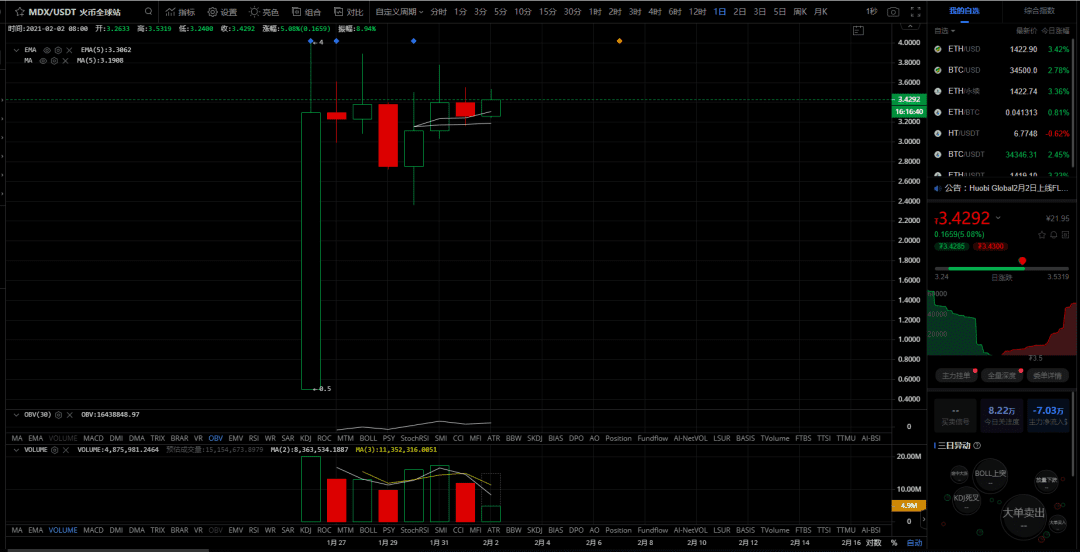Toggle fullscreen chart mode icon
Screen dimensions: 1080x552
[915, 12]
